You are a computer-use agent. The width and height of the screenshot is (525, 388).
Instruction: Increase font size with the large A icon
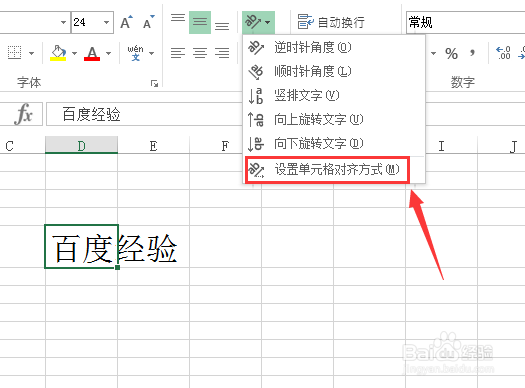[x=127, y=22]
